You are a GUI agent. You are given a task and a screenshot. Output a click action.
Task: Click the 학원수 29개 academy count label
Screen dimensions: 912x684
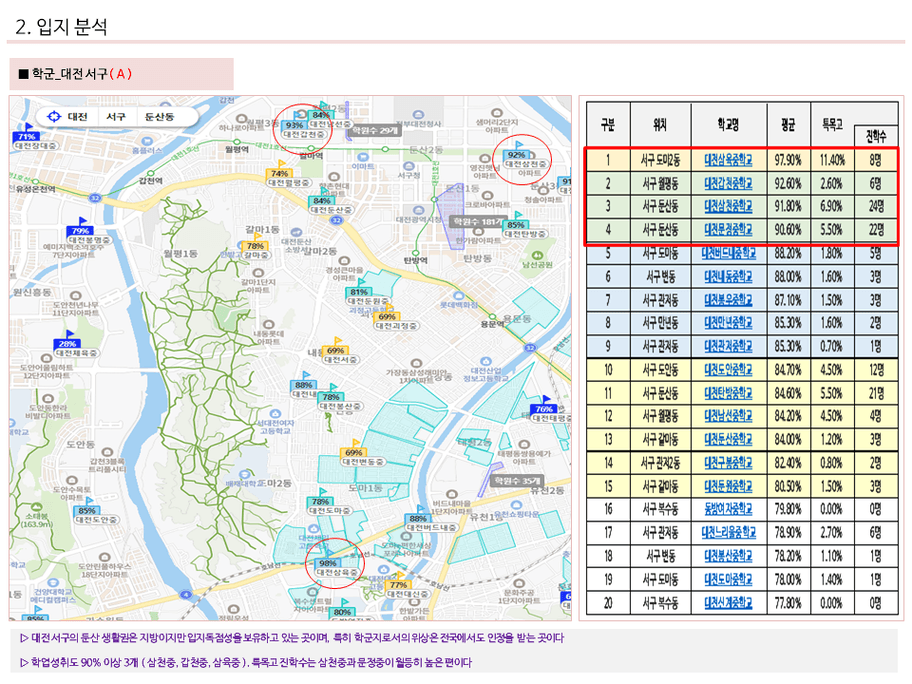375,131
